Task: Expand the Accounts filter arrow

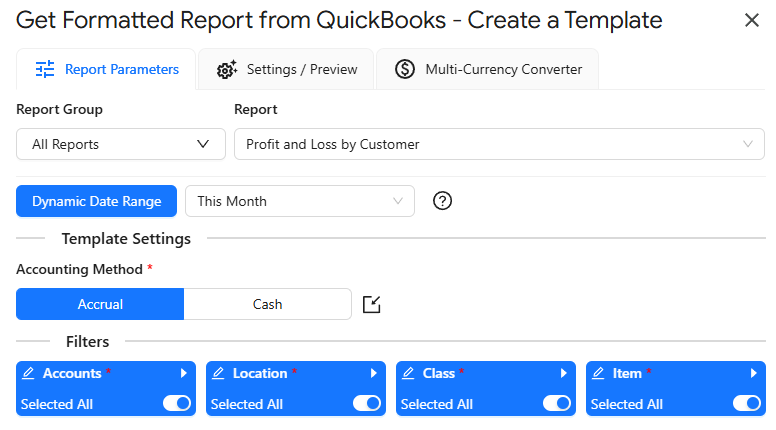Action: pyautogui.click(x=184, y=373)
